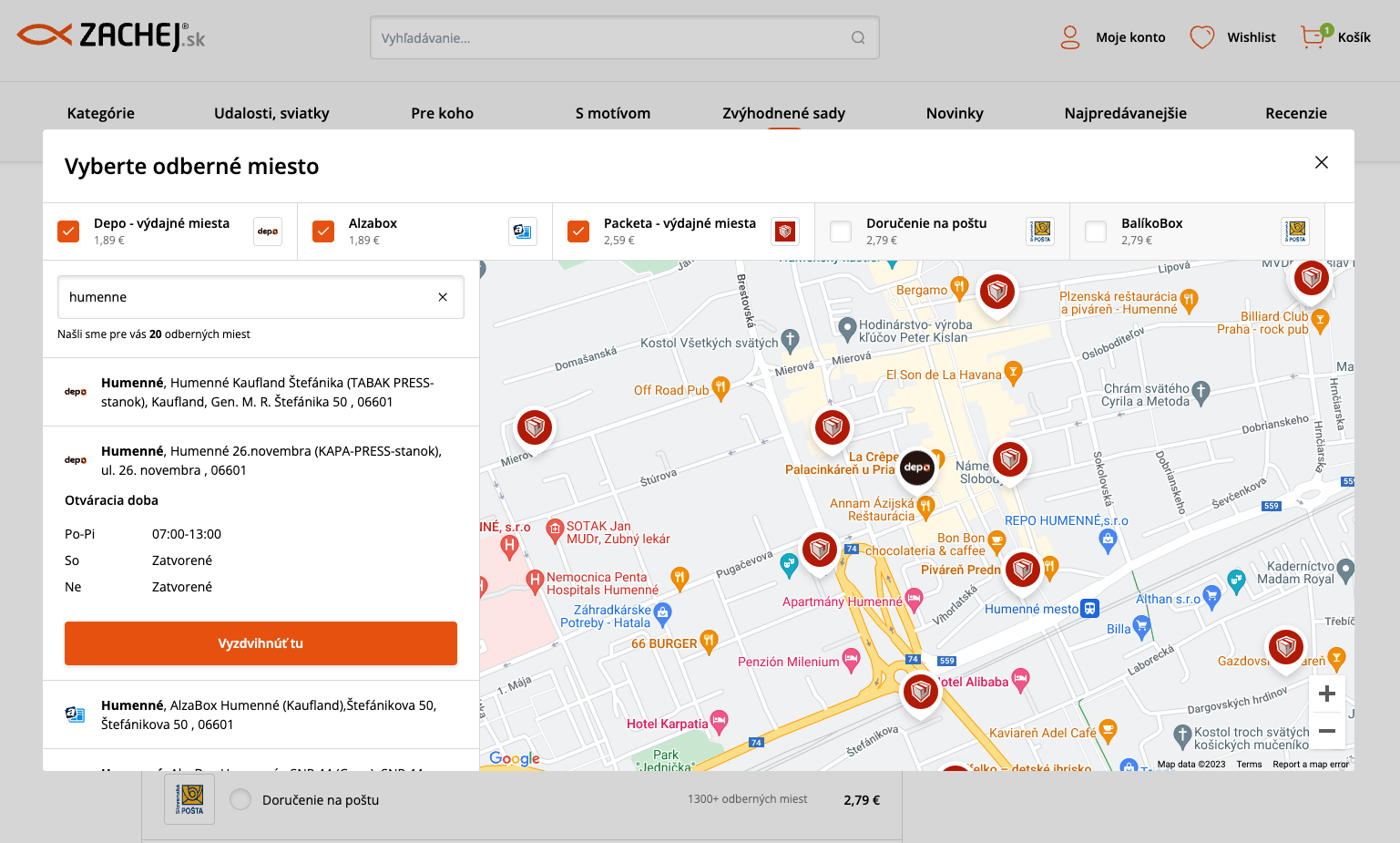Image resolution: width=1400 pixels, height=843 pixels.
Task: Click Kaviareň Adel Café pin
Action: pos(1108,730)
